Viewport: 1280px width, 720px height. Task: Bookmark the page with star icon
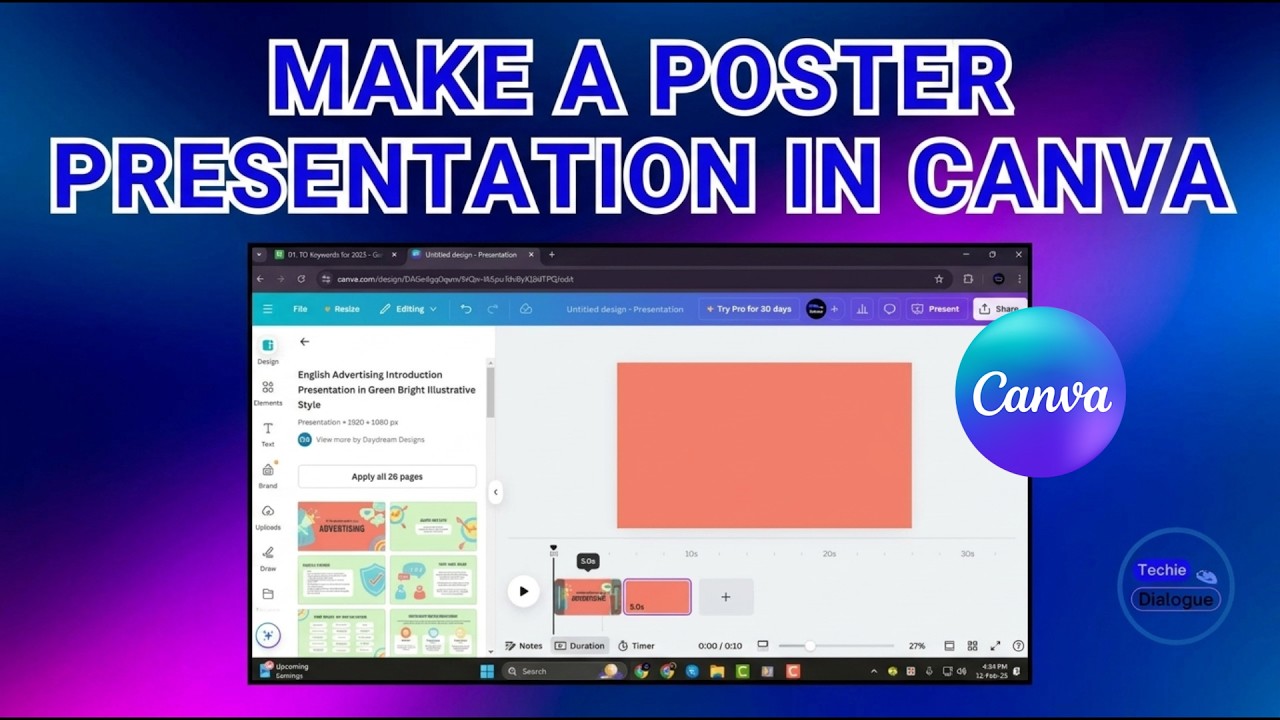tap(939, 279)
